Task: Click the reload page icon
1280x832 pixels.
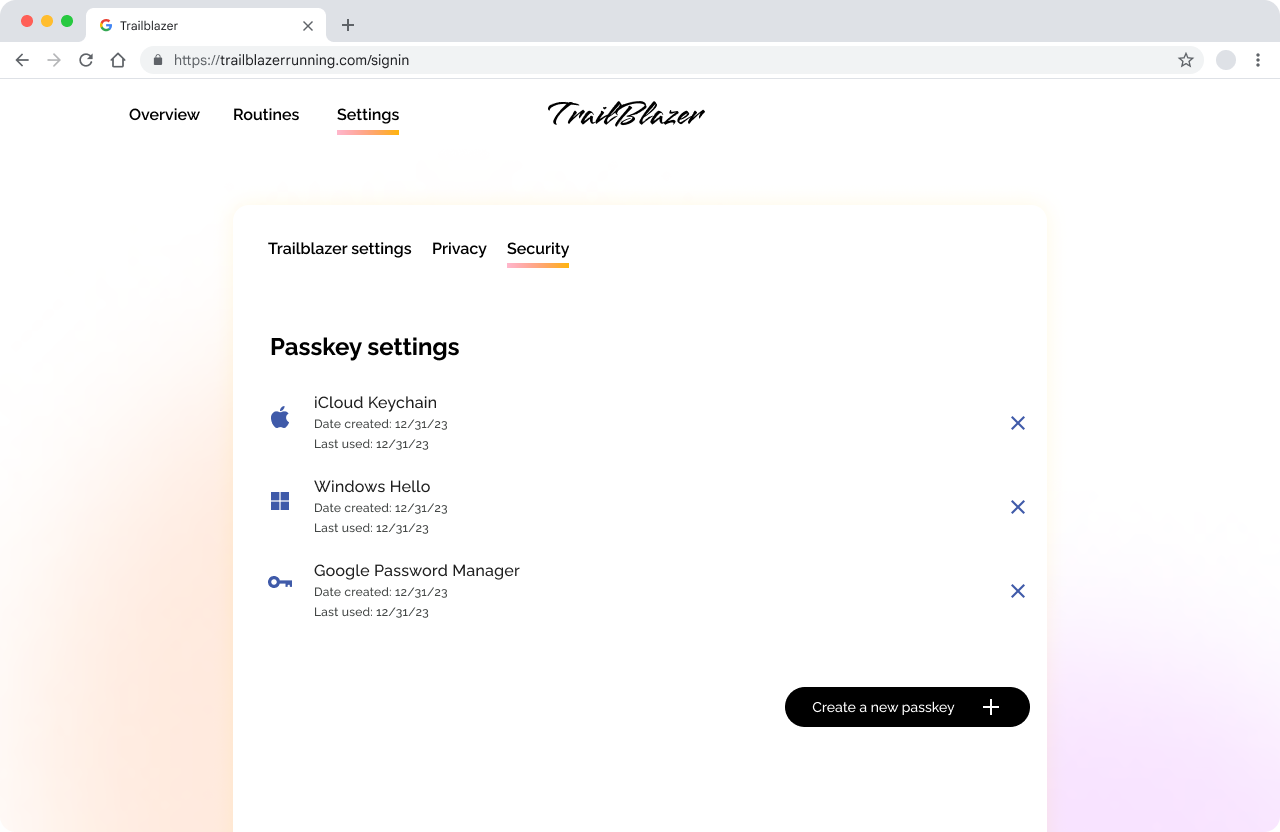Action: coord(86,60)
